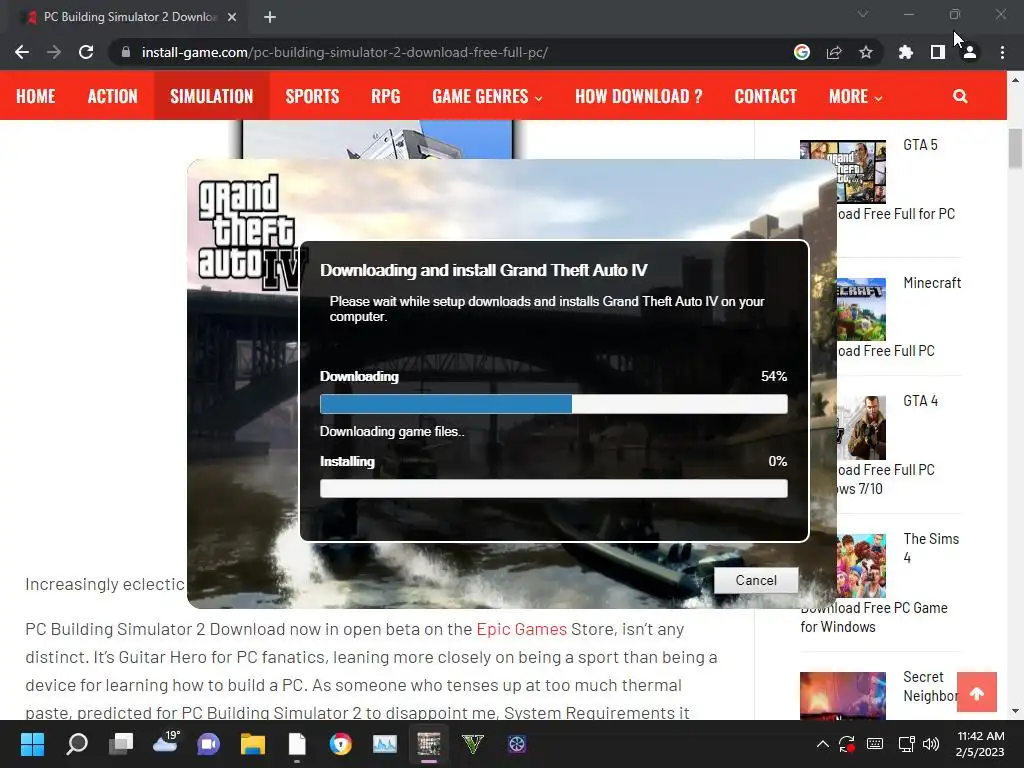Click the Downloading progress bar
This screenshot has width=1024, height=768.
pos(554,404)
